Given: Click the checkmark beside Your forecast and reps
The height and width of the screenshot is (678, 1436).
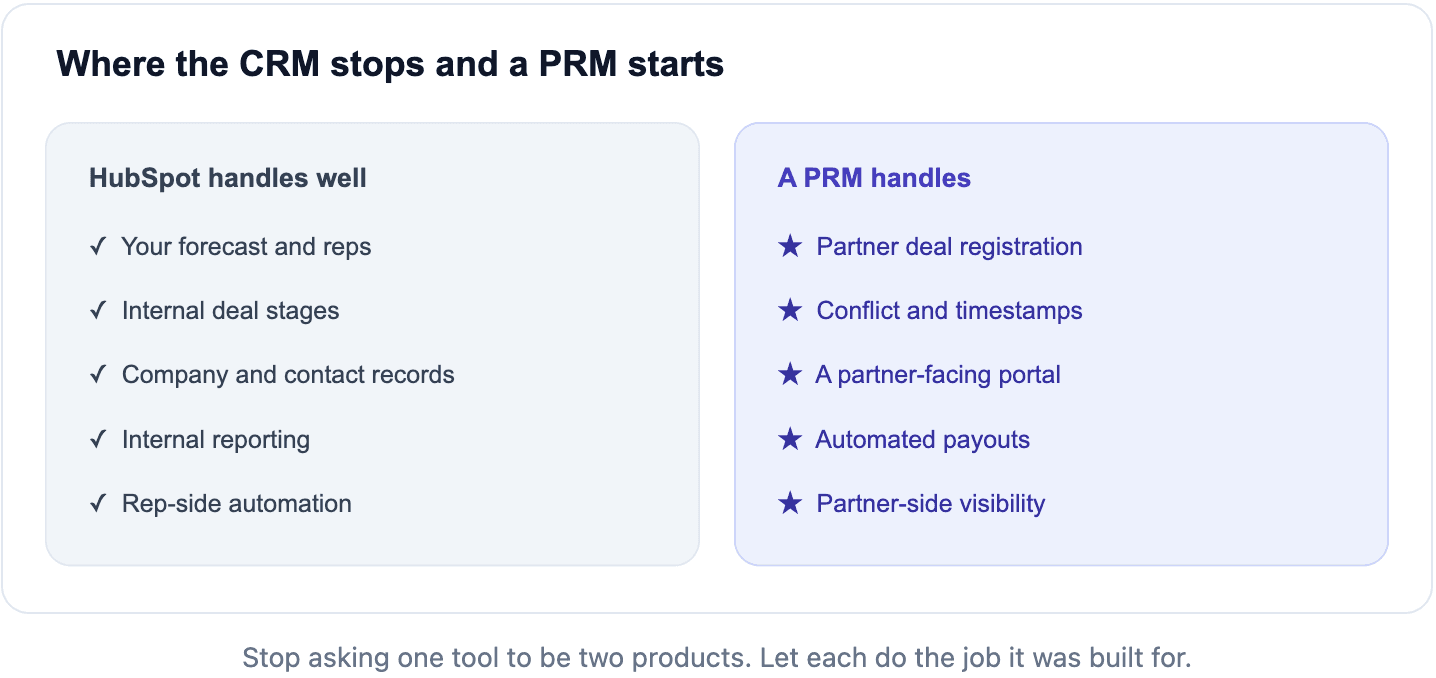Looking at the screenshot, I should click(x=98, y=247).
